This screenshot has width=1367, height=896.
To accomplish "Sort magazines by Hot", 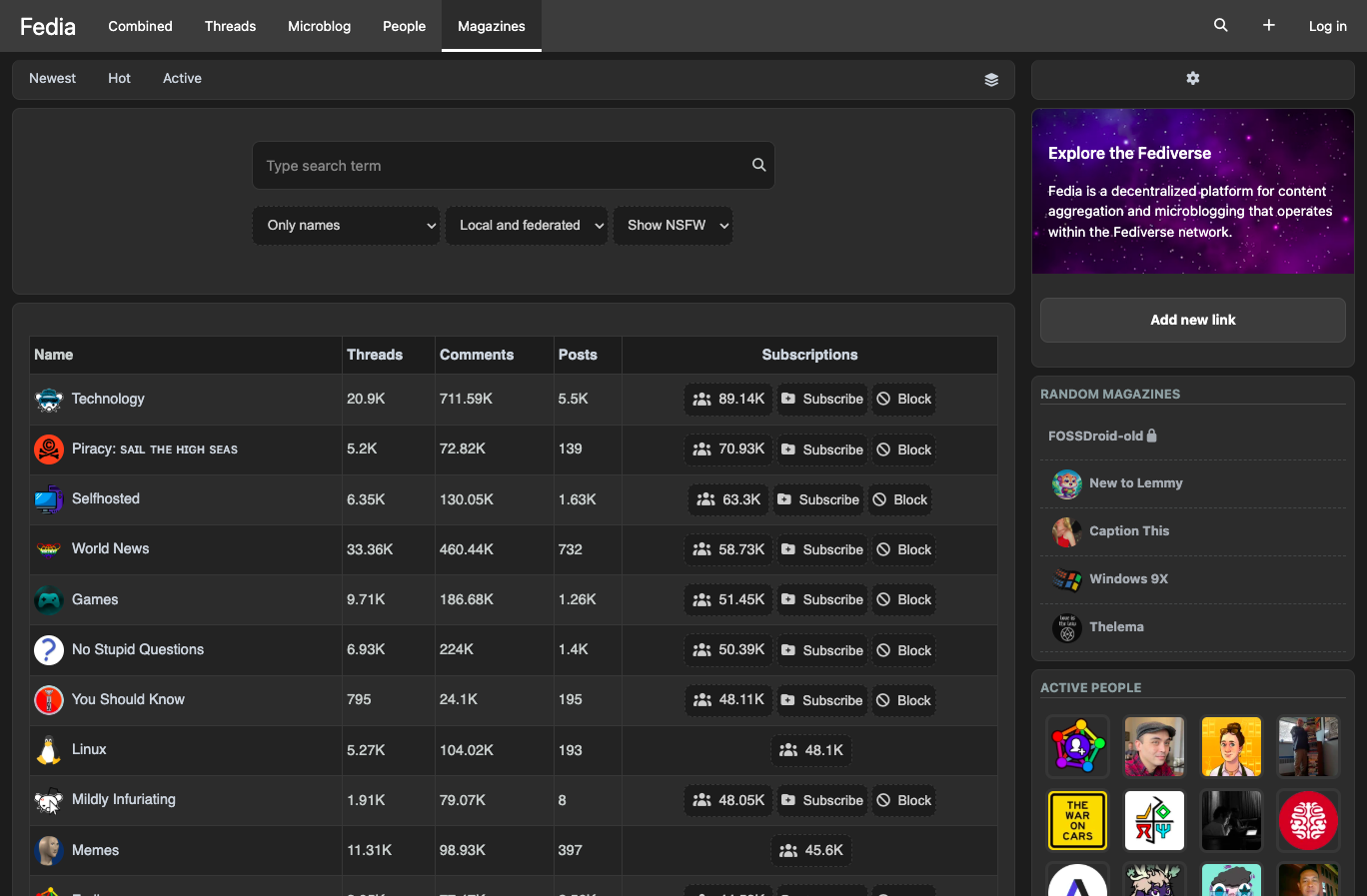I will [119, 79].
